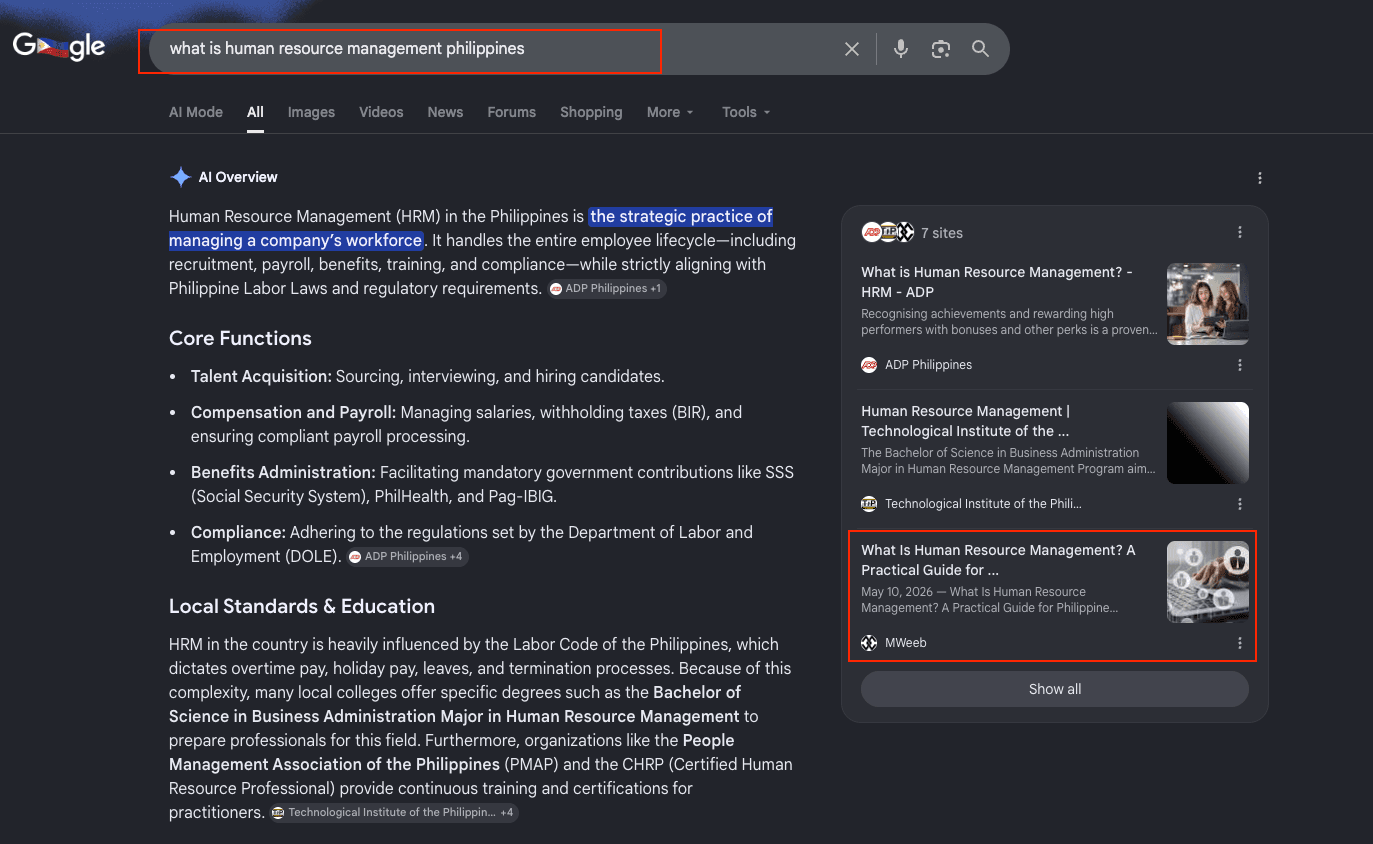Click the Google logo

click(59, 47)
